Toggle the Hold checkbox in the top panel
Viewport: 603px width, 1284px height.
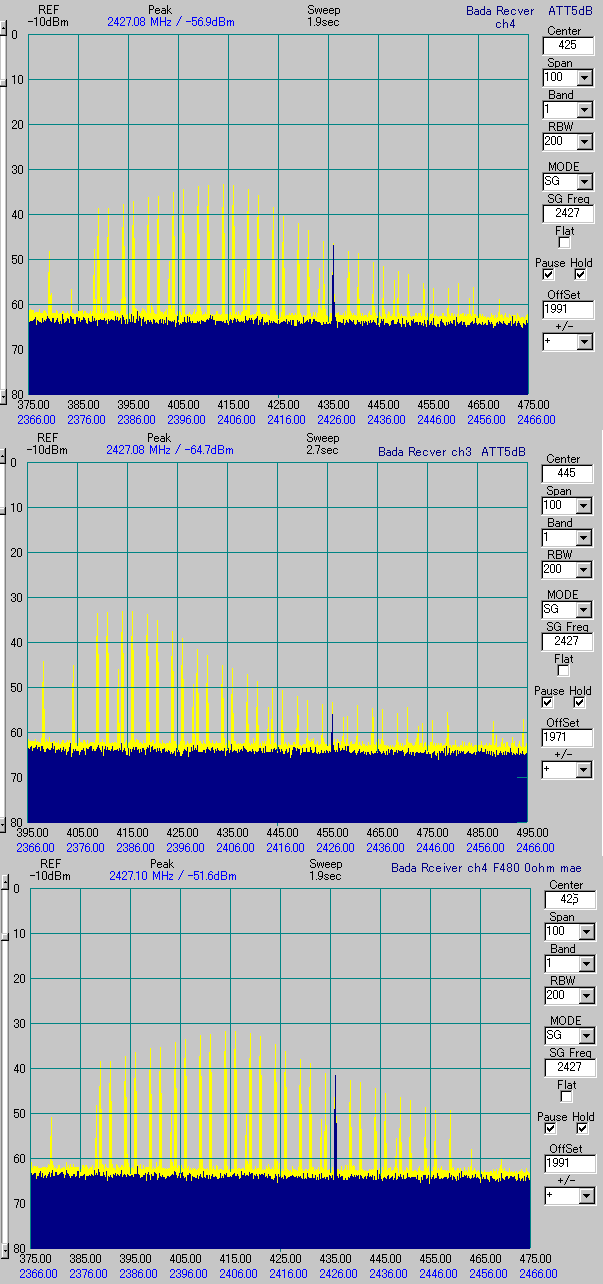coord(580,274)
